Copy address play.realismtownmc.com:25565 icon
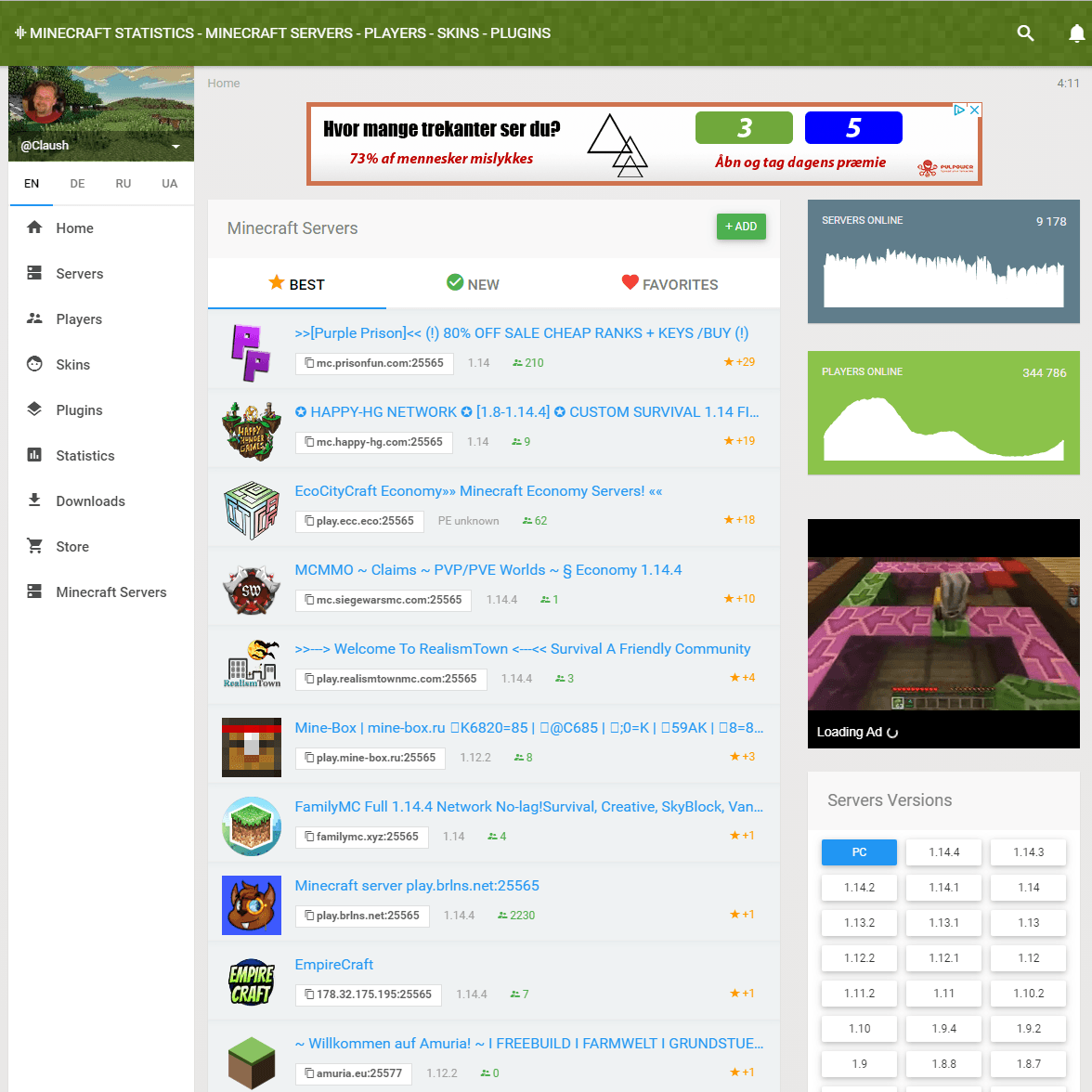The height and width of the screenshot is (1092, 1092). [x=309, y=678]
